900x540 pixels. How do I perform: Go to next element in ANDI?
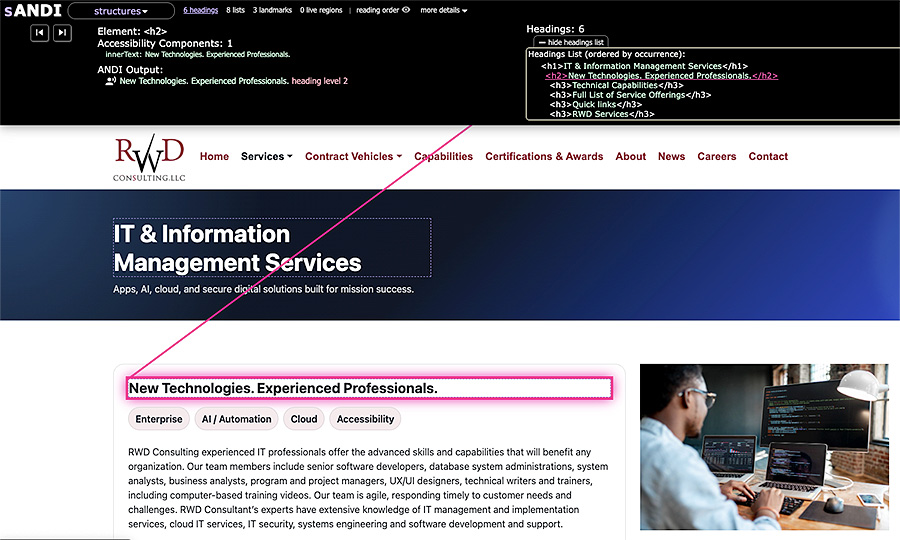(63, 33)
